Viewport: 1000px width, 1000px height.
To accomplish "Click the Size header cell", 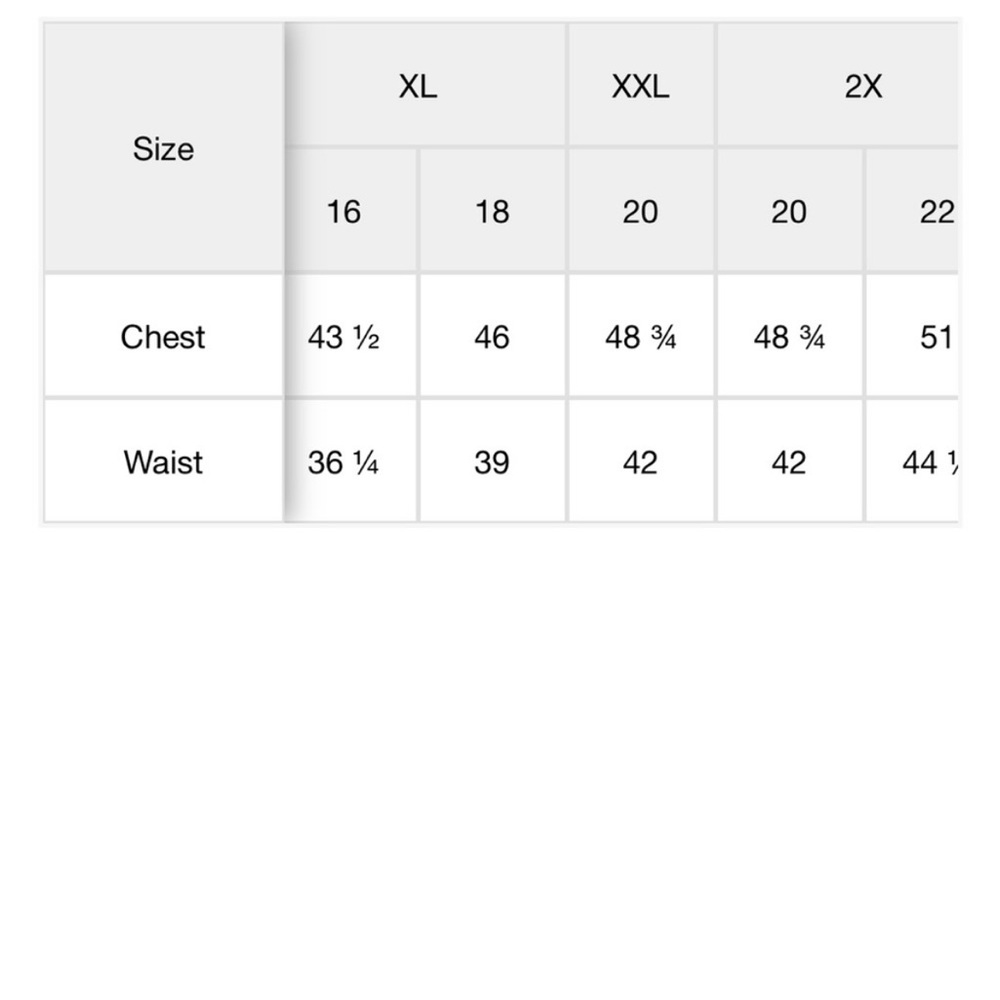I will 163,149.
